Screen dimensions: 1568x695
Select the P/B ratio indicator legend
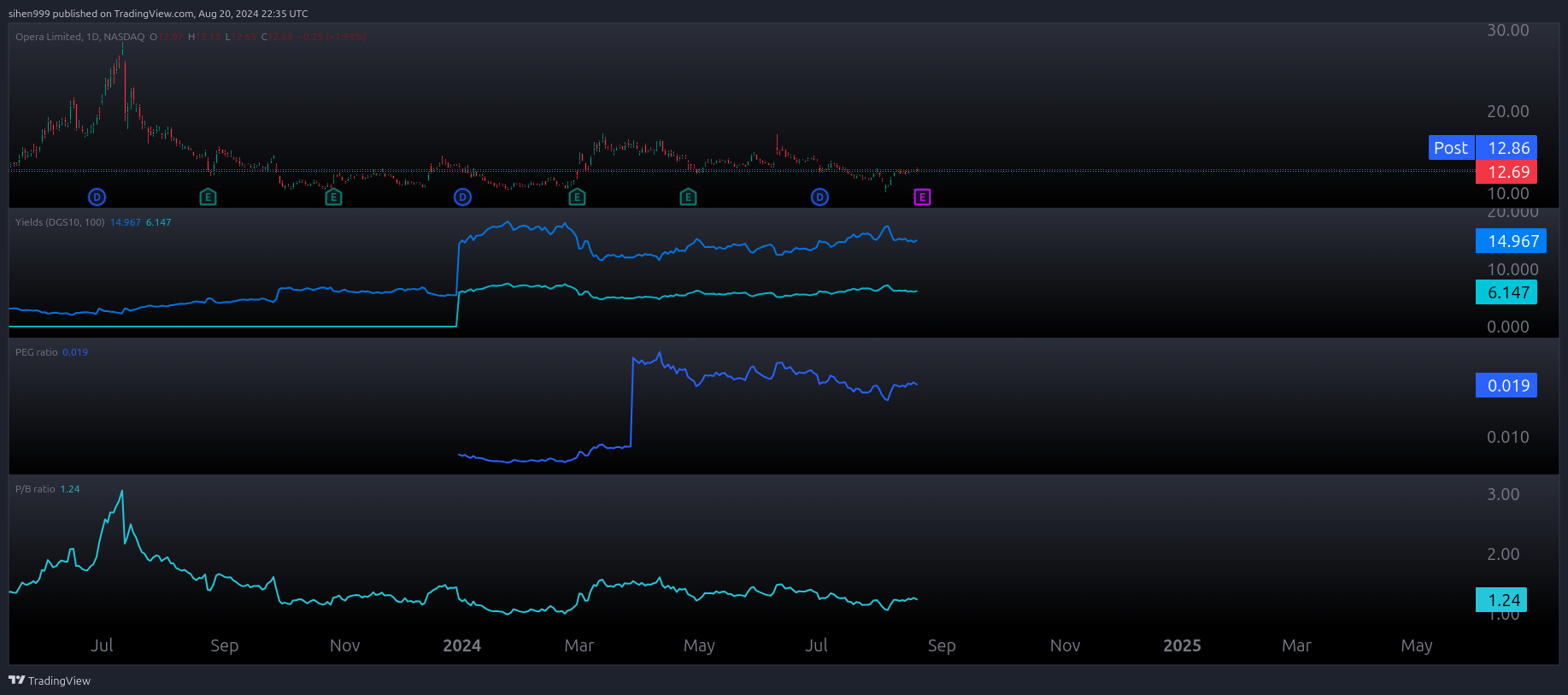tap(35, 489)
